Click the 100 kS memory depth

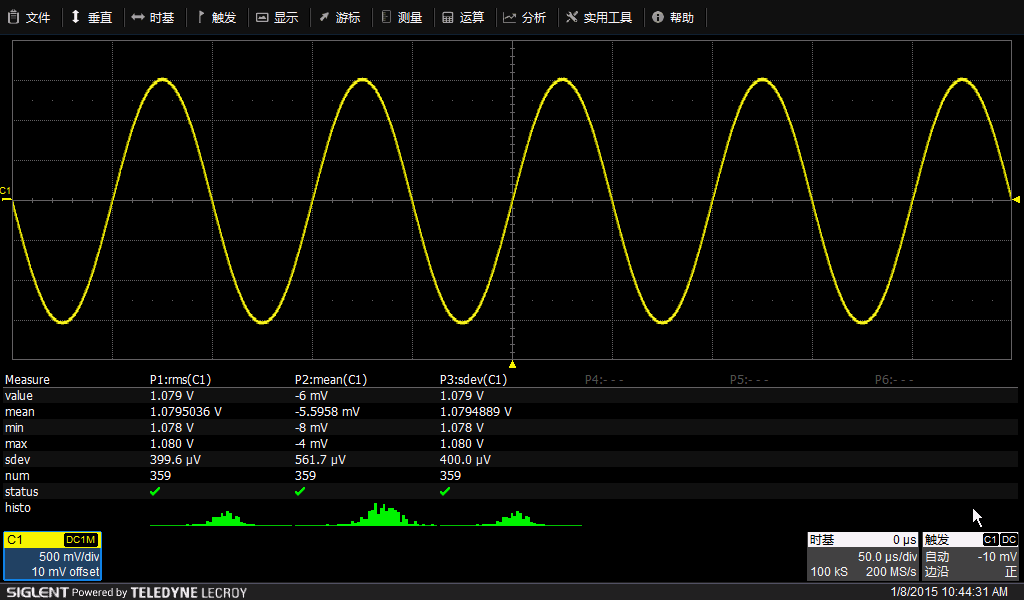[829, 572]
